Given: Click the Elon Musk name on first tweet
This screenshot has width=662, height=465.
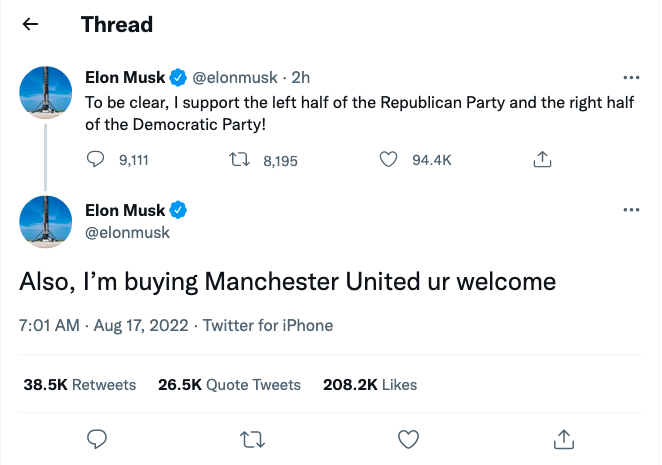Looking at the screenshot, I should [125, 76].
